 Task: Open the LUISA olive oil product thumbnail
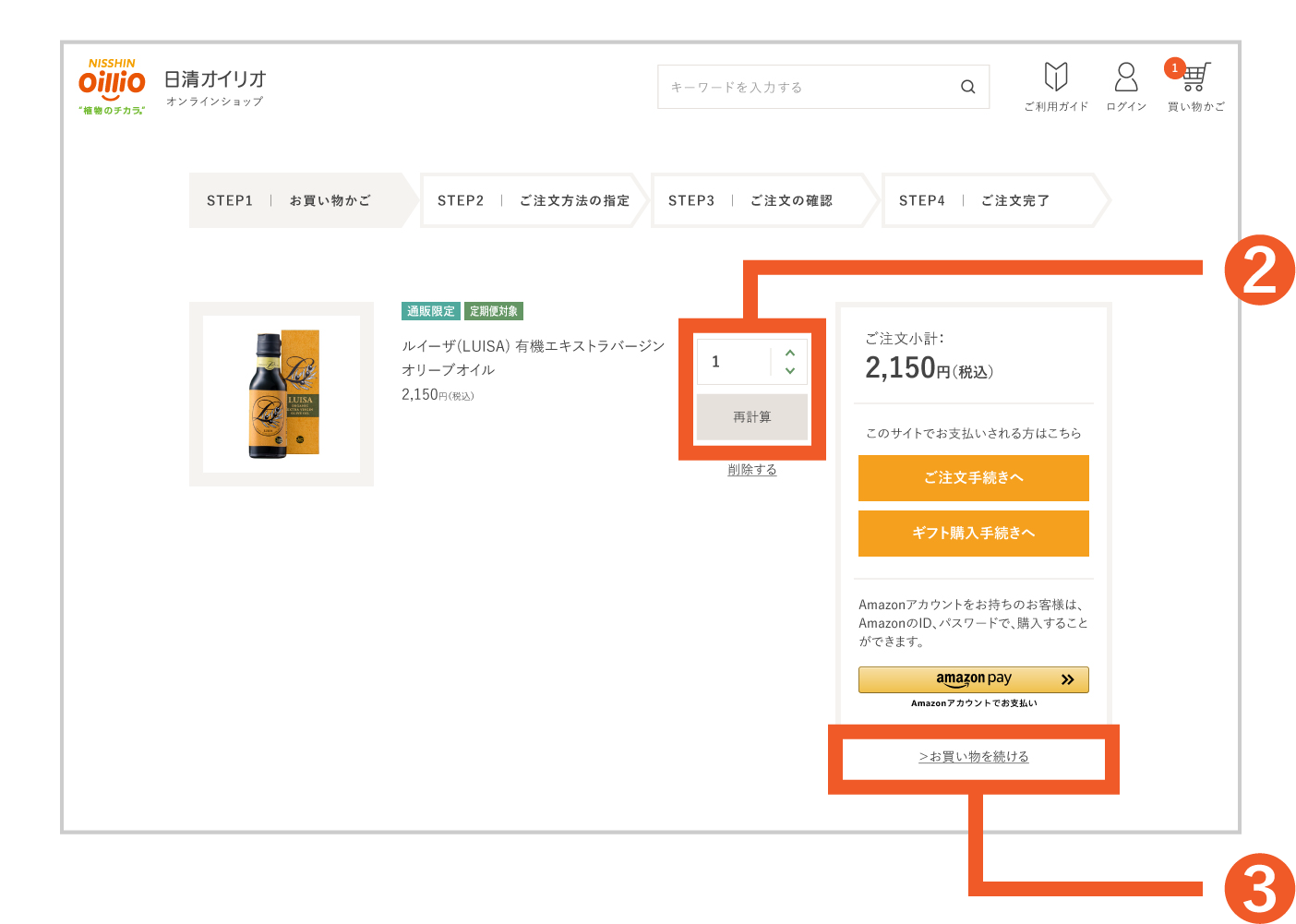click(282, 394)
